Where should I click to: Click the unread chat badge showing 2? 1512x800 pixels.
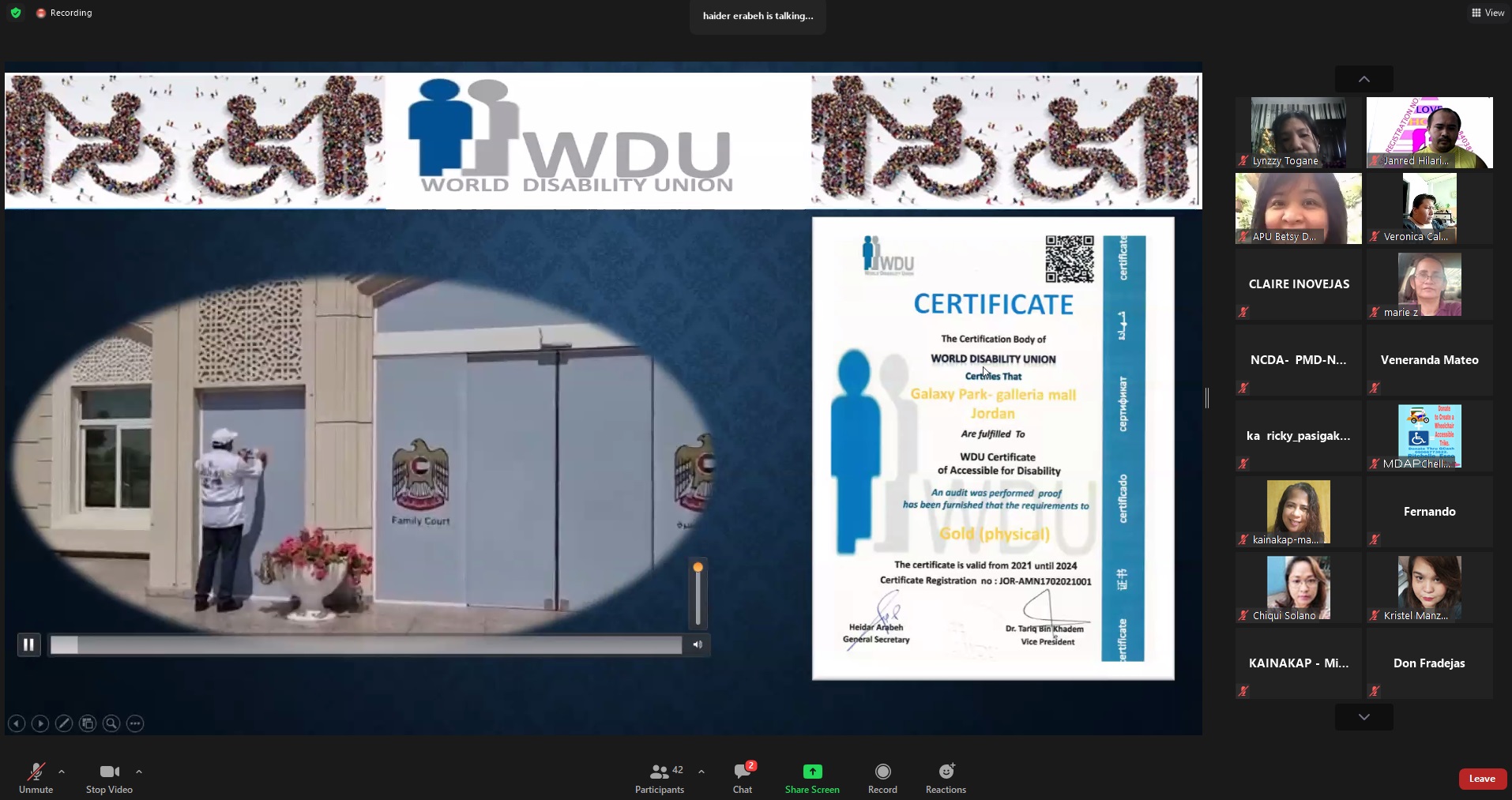pos(751,765)
